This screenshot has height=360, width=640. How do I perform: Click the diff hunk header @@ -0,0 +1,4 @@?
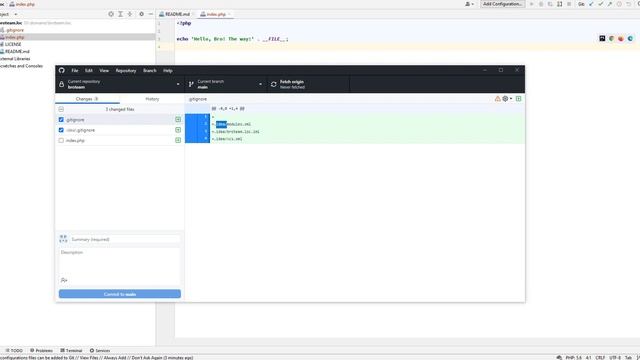228,109
